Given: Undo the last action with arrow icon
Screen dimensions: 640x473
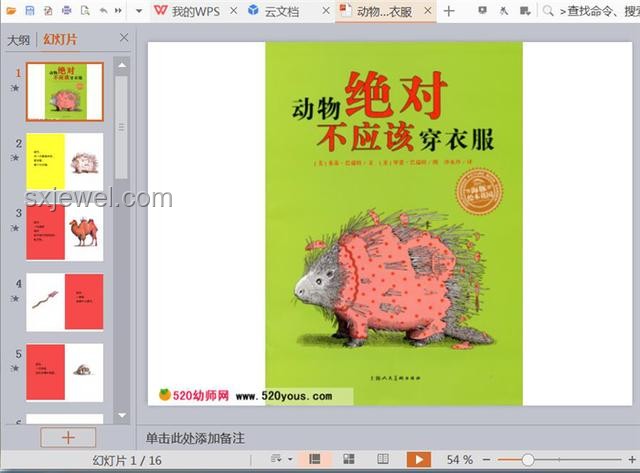Looking at the screenshot, I should pos(103,11).
